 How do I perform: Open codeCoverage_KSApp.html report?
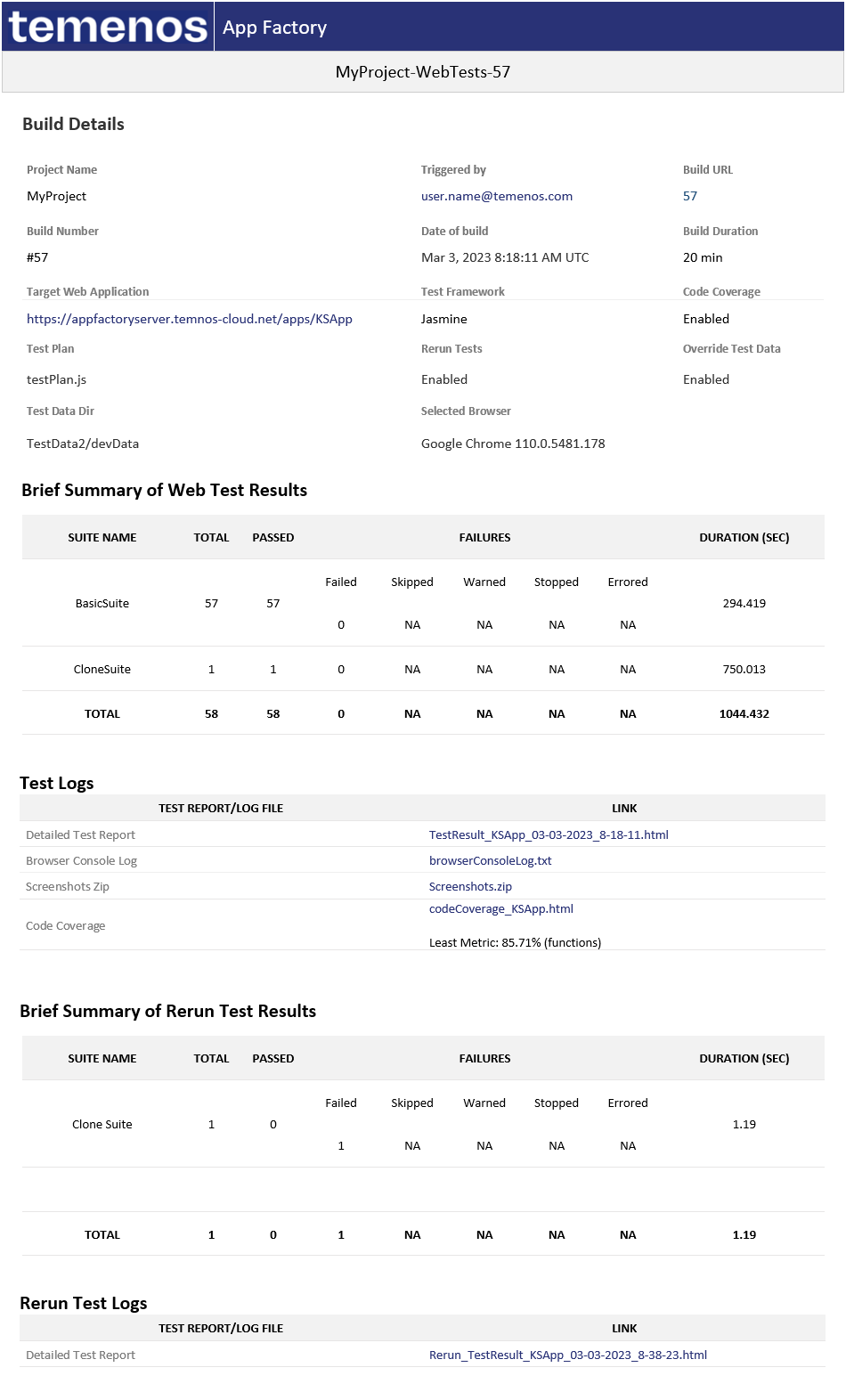[500, 909]
